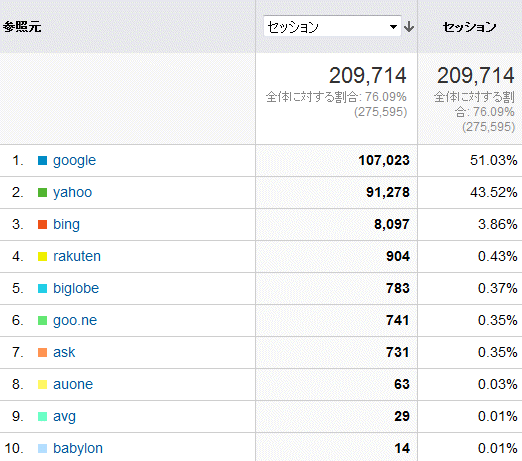Viewport: 522px width, 461px height.
Task: Click the cyan swatch beside biglobe
Action: point(42,289)
